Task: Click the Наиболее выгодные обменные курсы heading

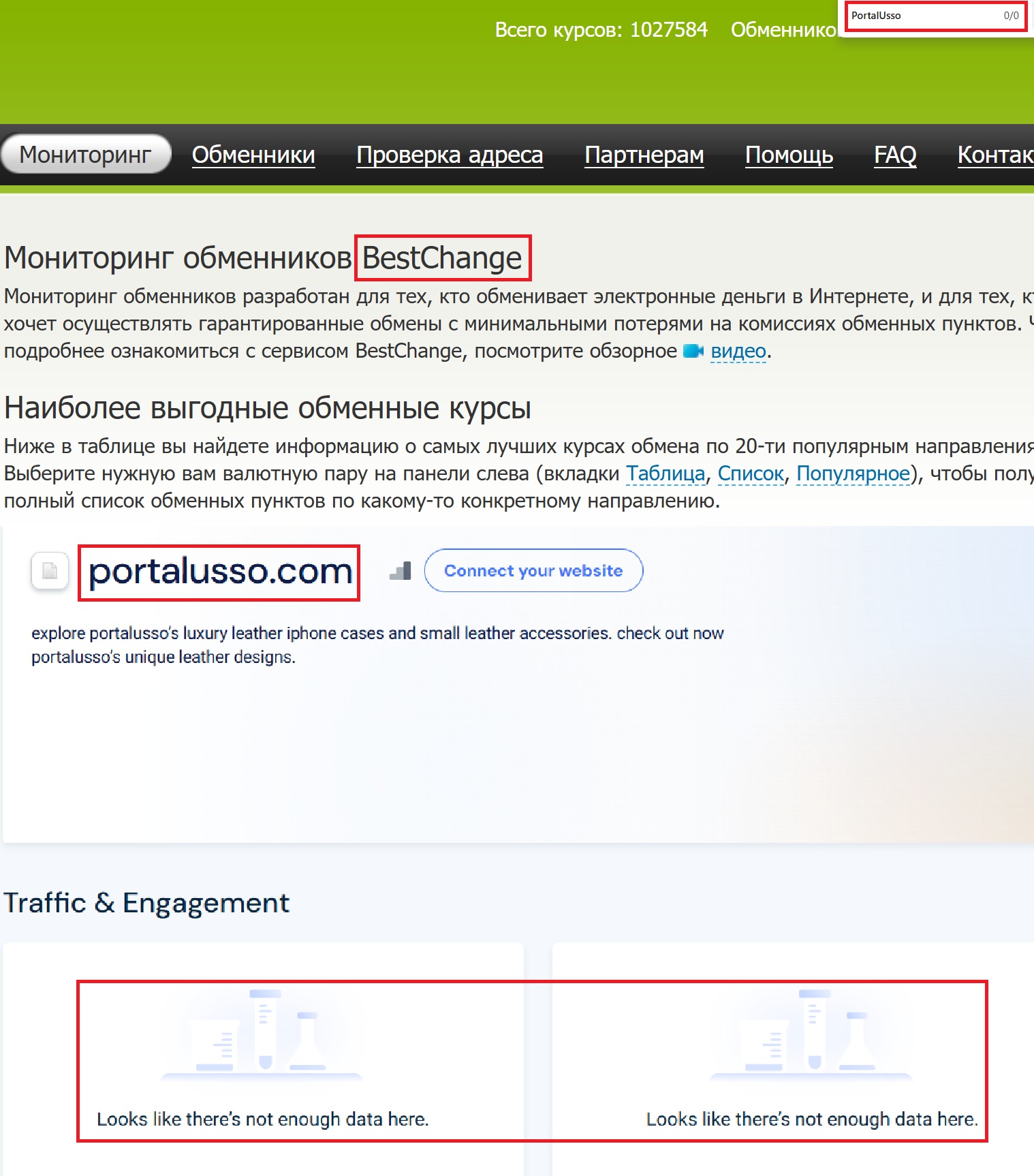Action: [268, 408]
